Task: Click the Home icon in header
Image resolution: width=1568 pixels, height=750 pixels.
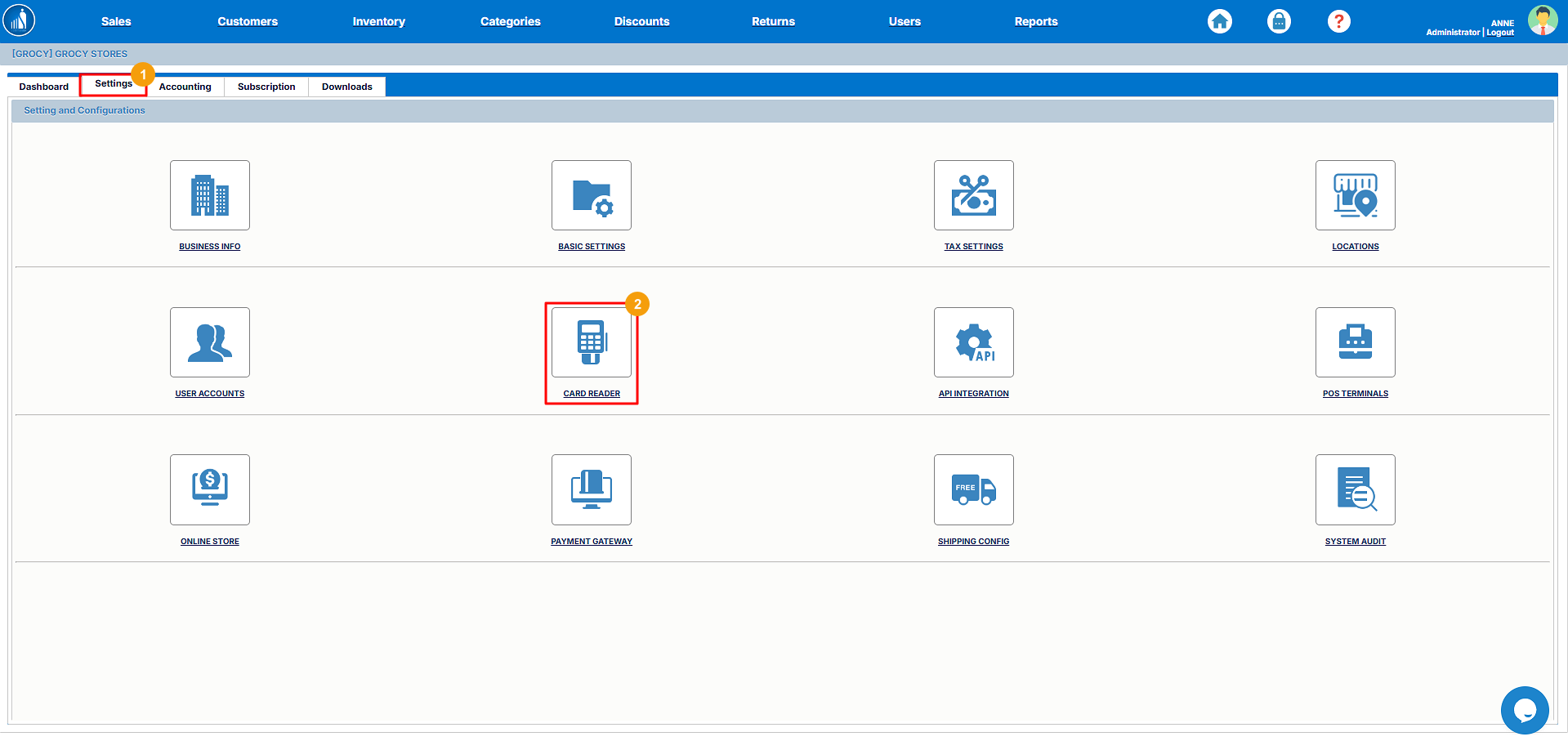Action: (1220, 21)
